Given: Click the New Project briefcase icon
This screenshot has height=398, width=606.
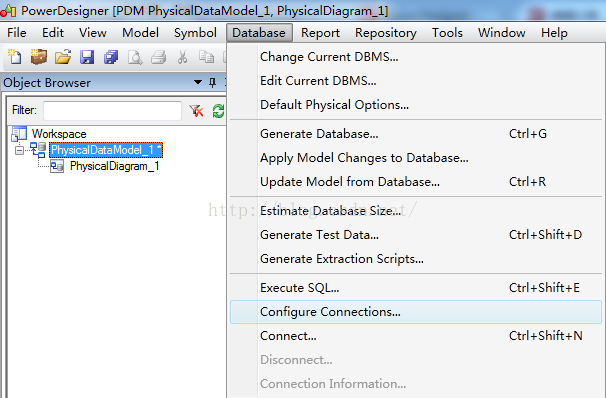Looking at the screenshot, I should [39, 57].
